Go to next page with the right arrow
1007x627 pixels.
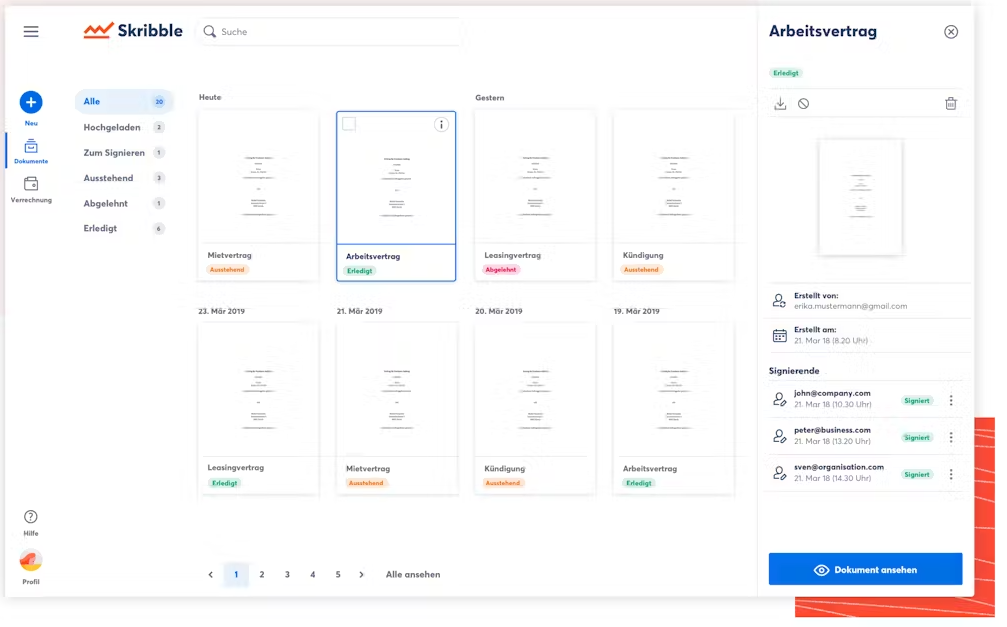361,575
